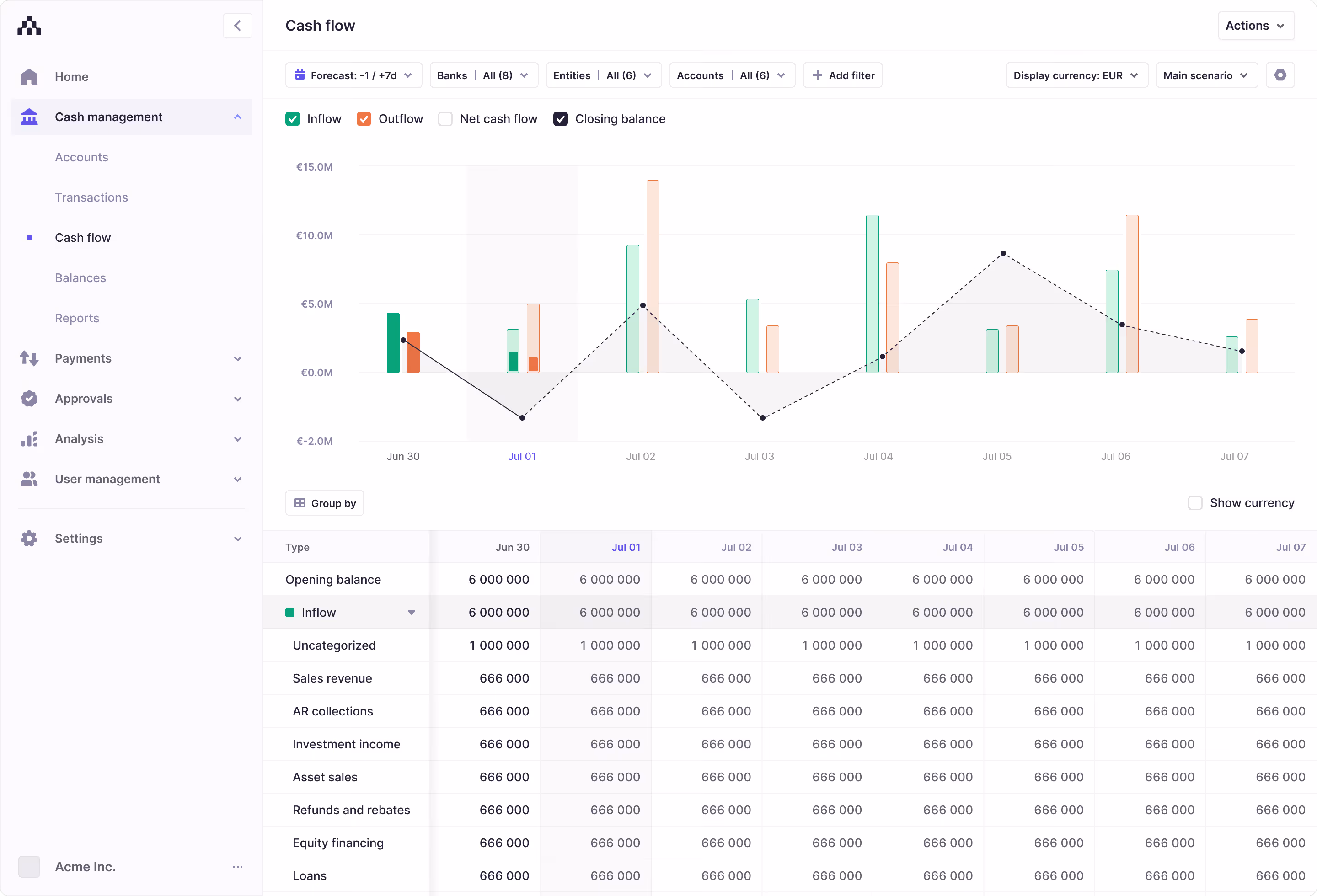Viewport: 1317px width, 896px height.
Task: Disable the Outflow checkbox
Action: click(364, 118)
